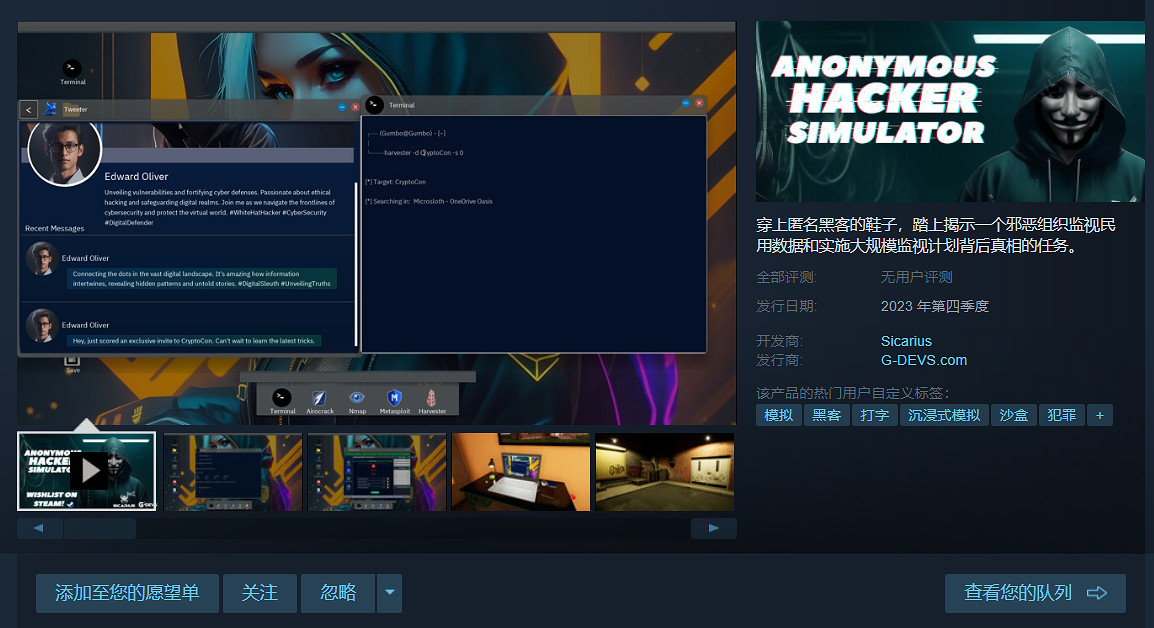The height and width of the screenshot is (628, 1154).
Task: Click the 添加至您的愿望单 button
Action: coord(127,593)
